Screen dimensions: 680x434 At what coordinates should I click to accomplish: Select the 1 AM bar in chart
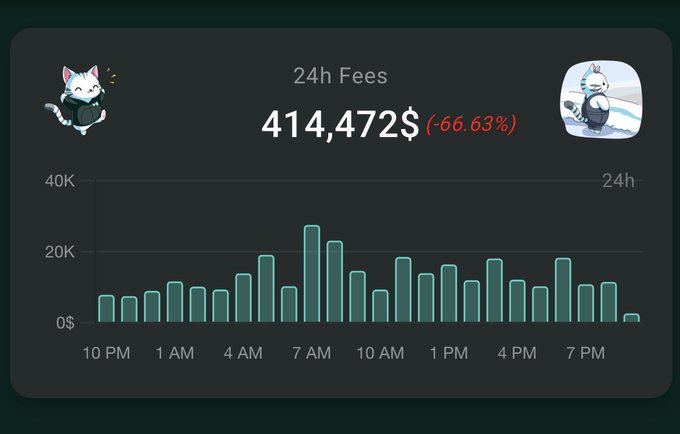click(175, 302)
